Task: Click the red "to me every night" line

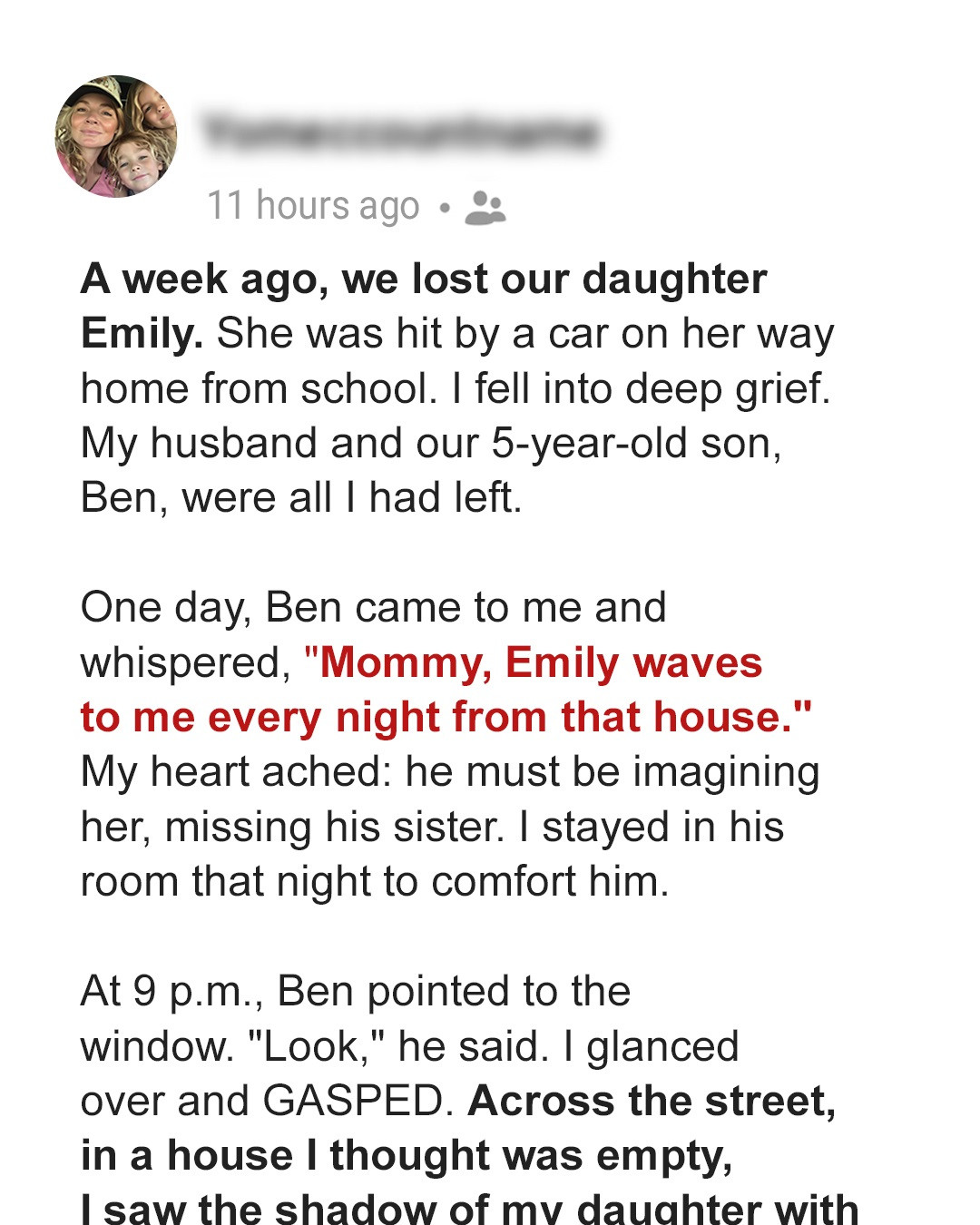Action: pyautogui.click(x=445, y=717)
